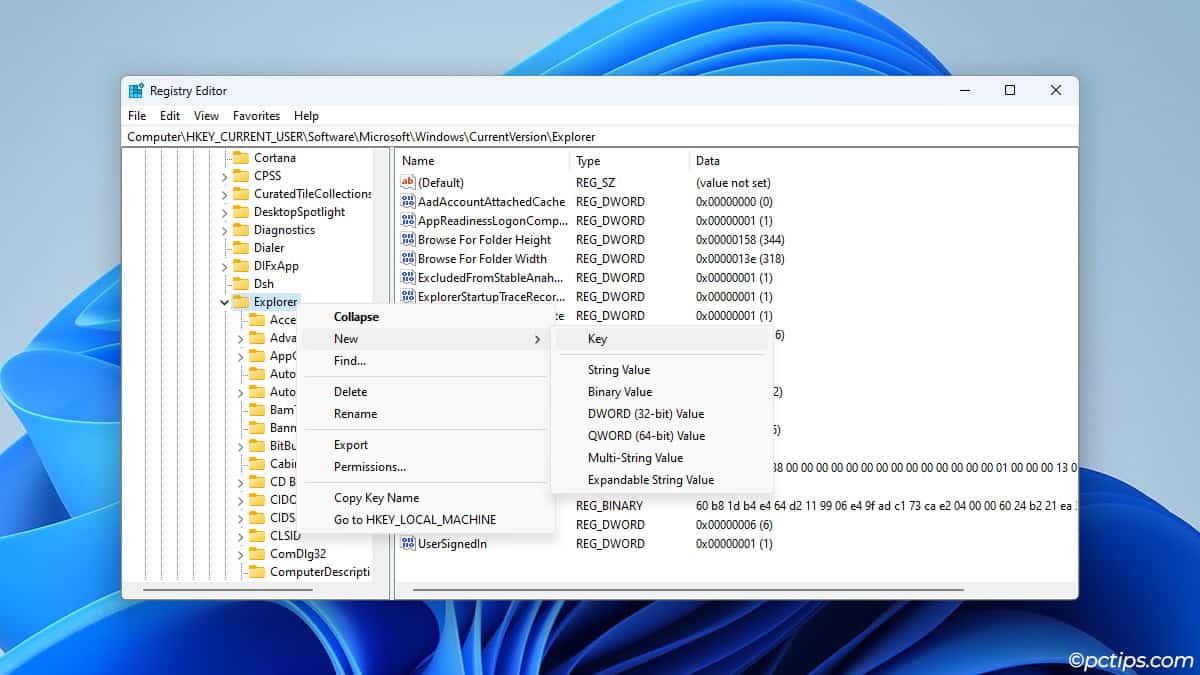Image resolution: width=1200 pixels, height=675 pixels.
Task: Click the (Default) string value icon
Action: (407, 182)
